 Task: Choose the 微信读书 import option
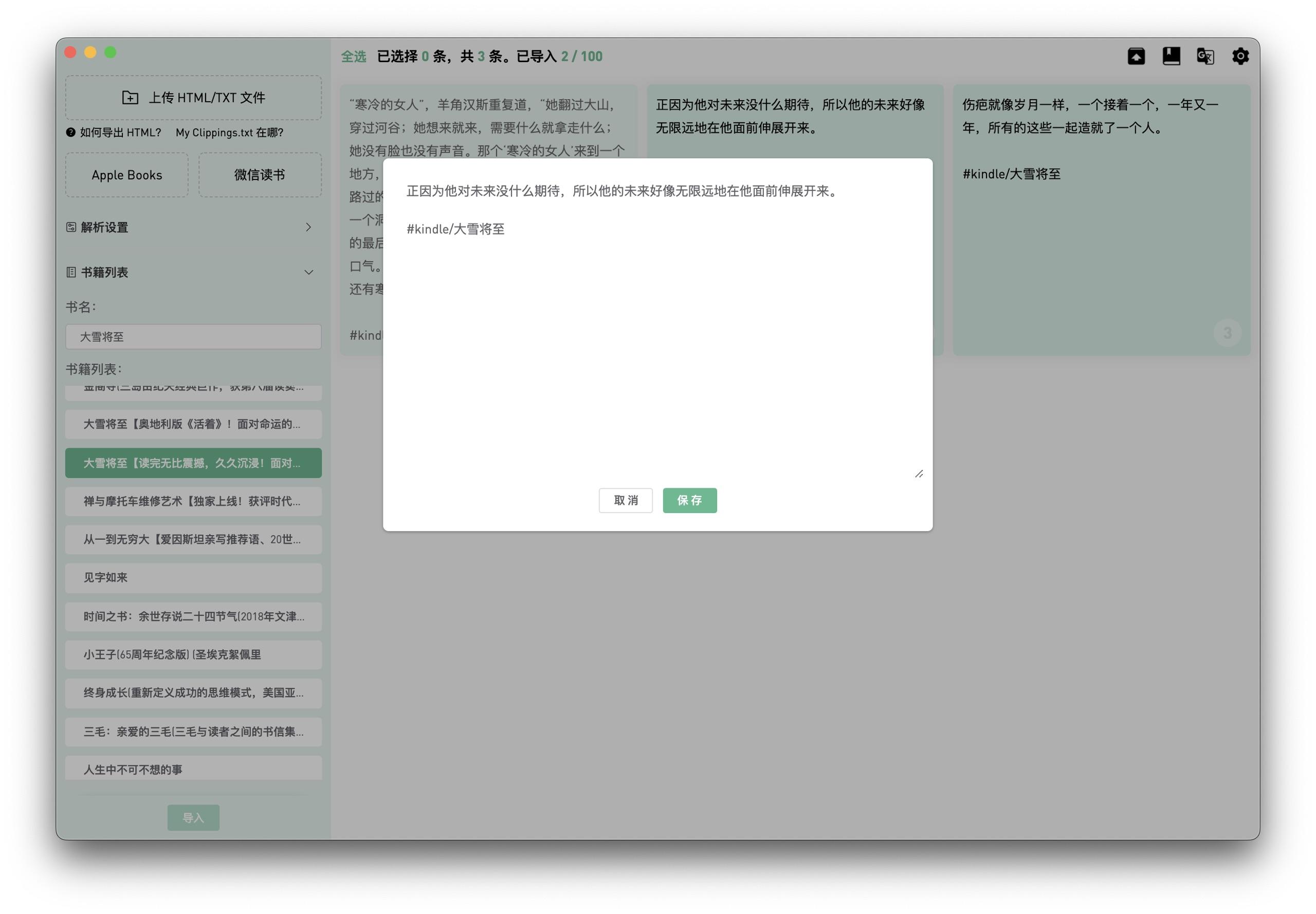point(260,175)
